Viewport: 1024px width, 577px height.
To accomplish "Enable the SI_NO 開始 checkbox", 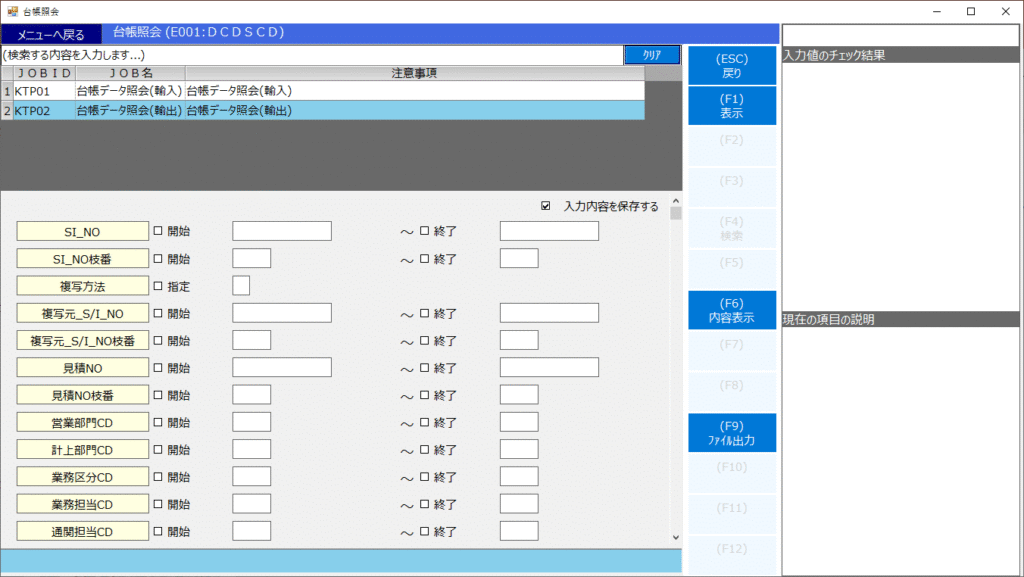I will click(x=158, y=231).
